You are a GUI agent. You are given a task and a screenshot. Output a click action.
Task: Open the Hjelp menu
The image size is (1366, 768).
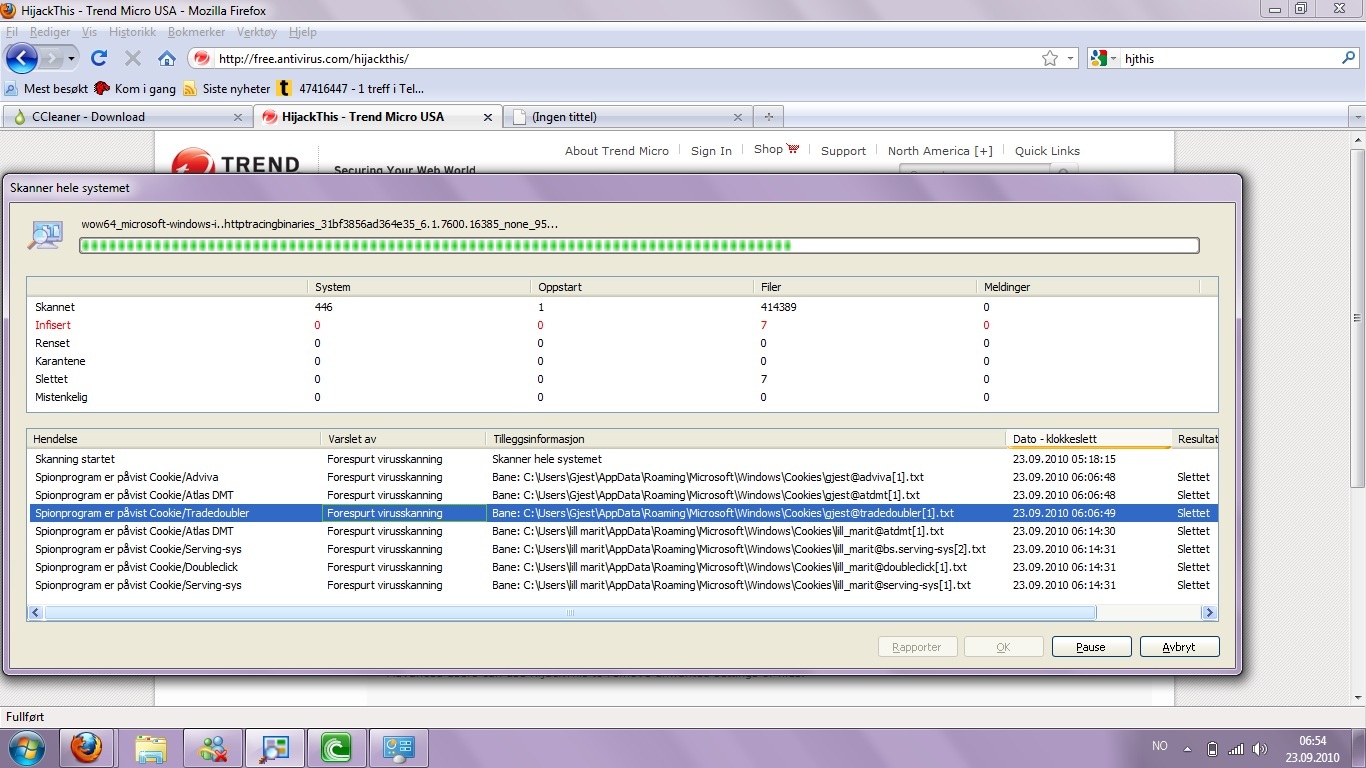click(x=302, y=32)
